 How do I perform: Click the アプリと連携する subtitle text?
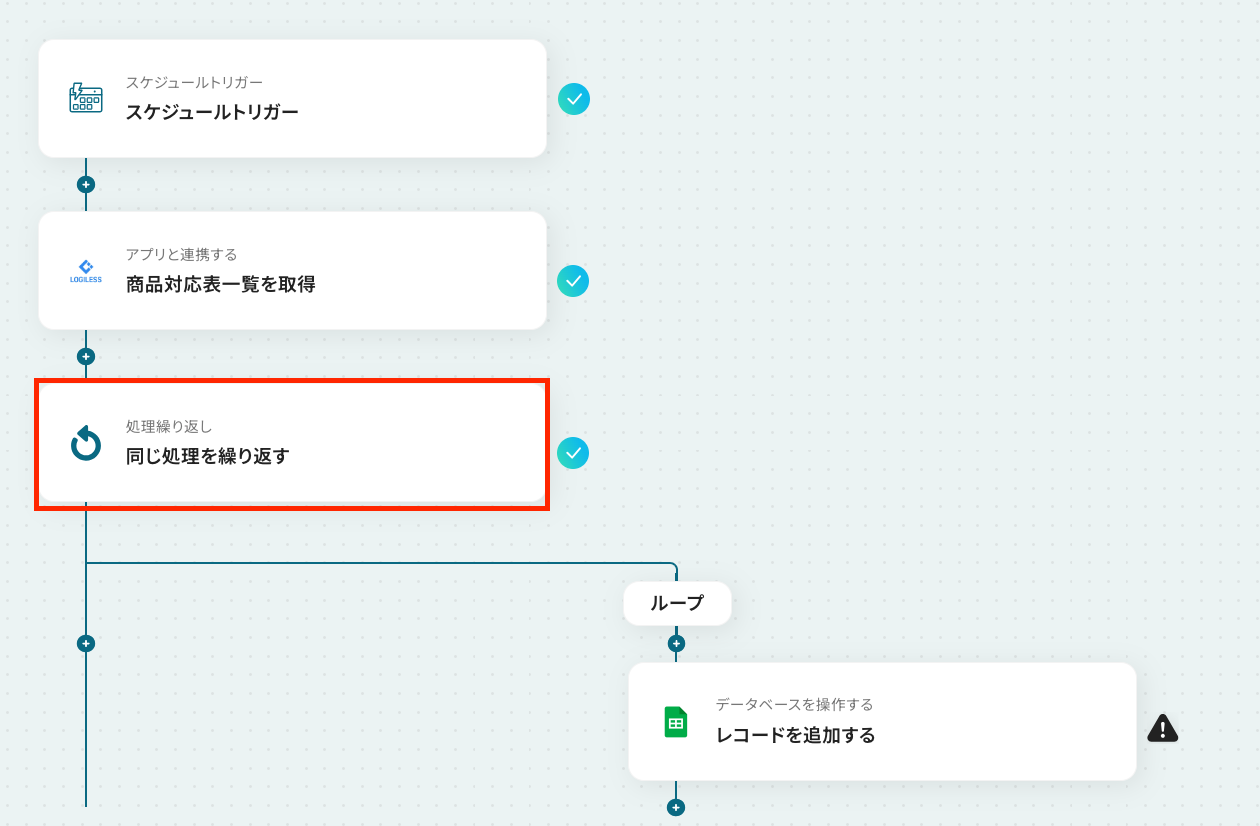coord(181,254)
